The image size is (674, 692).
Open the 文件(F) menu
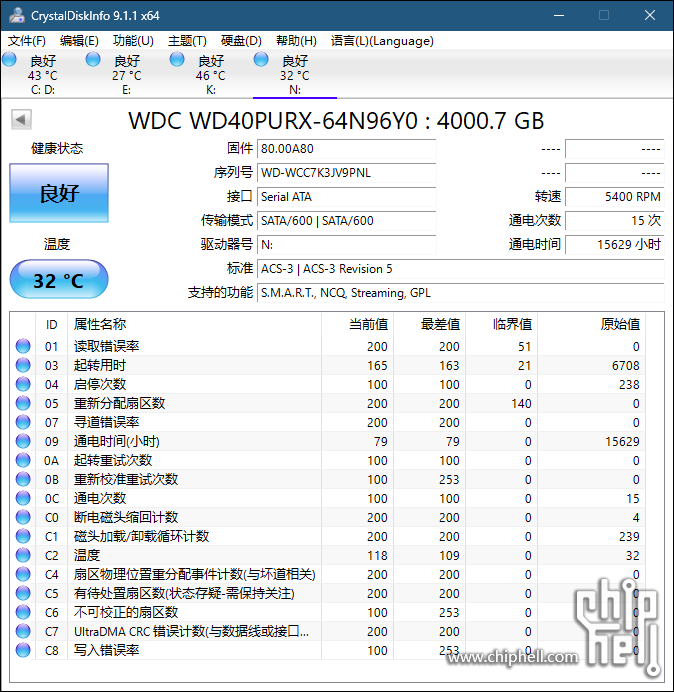click(x=27, y=41)
